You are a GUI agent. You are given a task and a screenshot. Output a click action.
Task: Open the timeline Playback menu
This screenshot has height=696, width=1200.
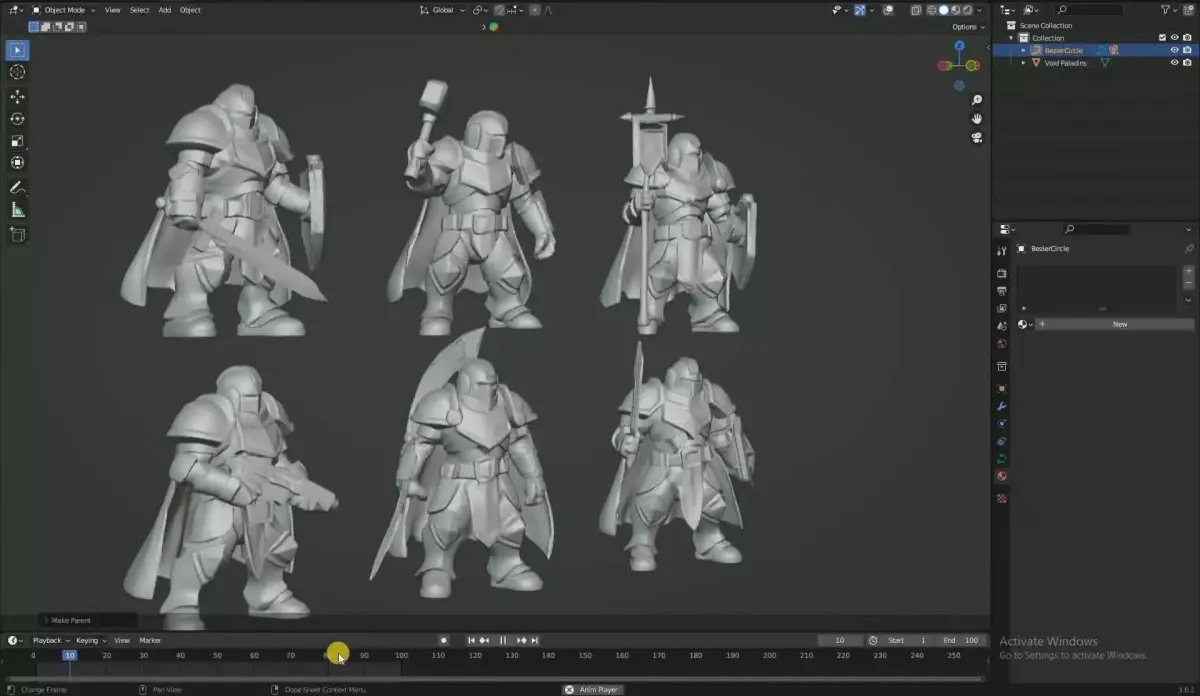coord(51,640)
